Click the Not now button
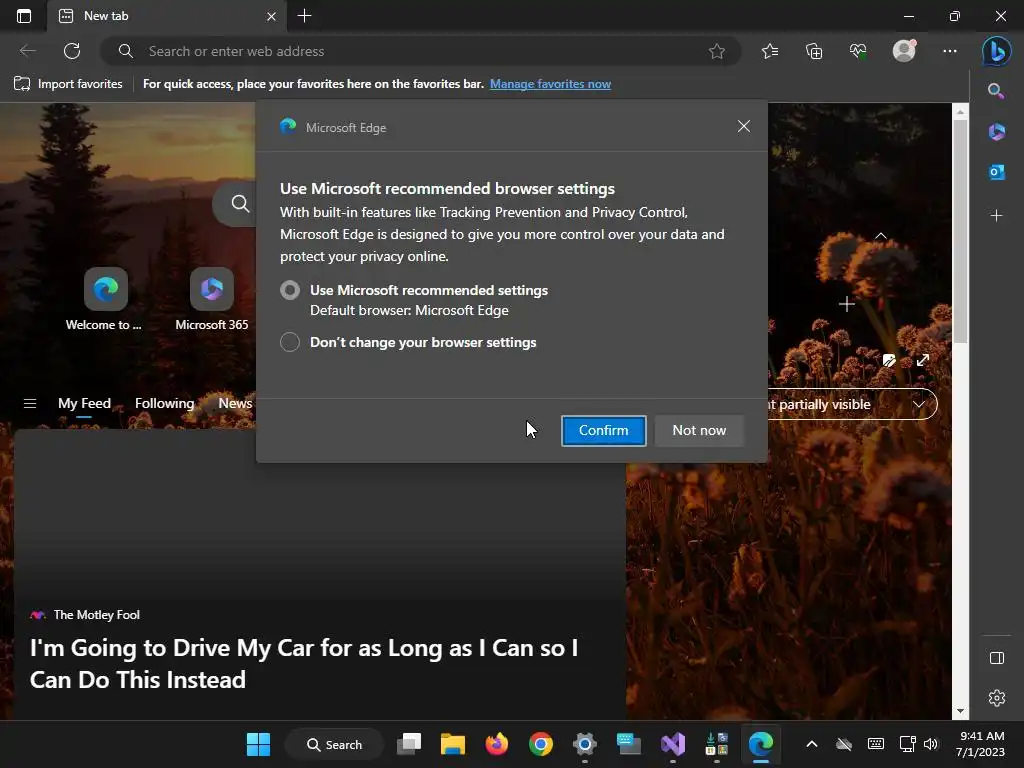1024x768 pixels. [699, 430]
